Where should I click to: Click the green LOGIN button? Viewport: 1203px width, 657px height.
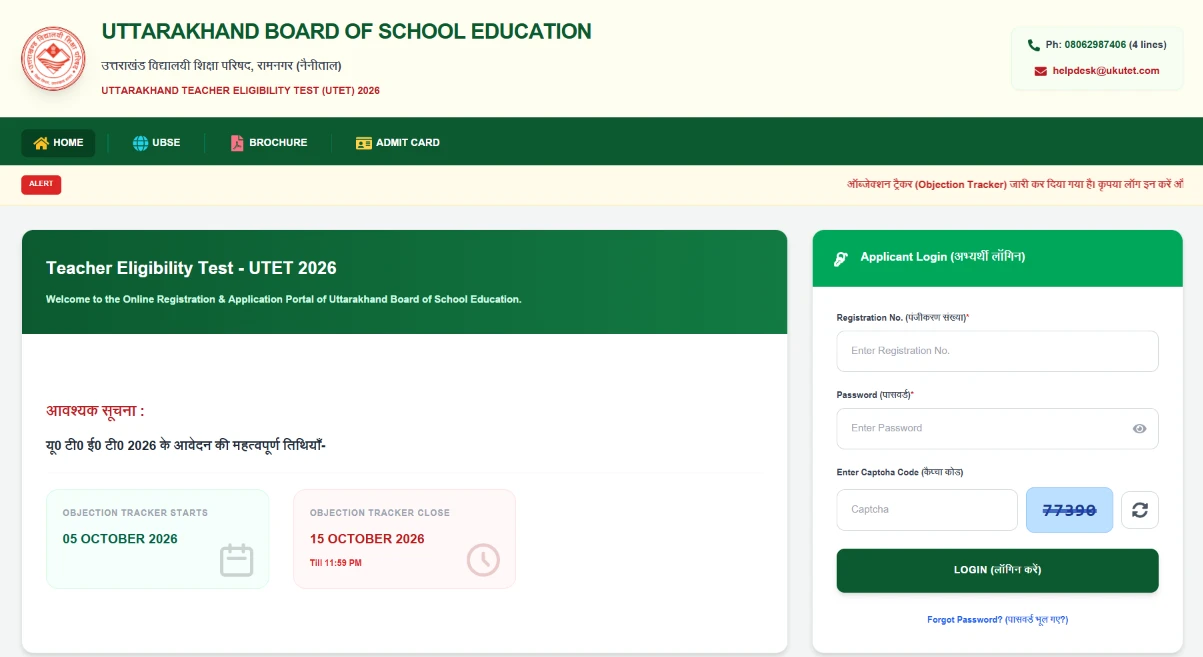pos(997,570)
